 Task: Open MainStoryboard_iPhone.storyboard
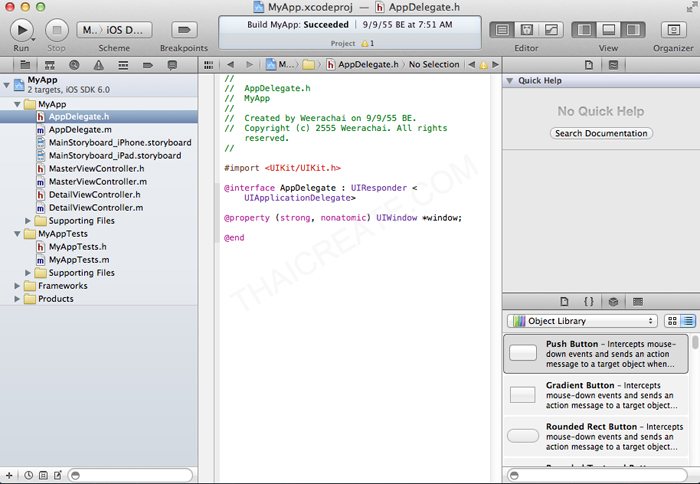[120, 142]
